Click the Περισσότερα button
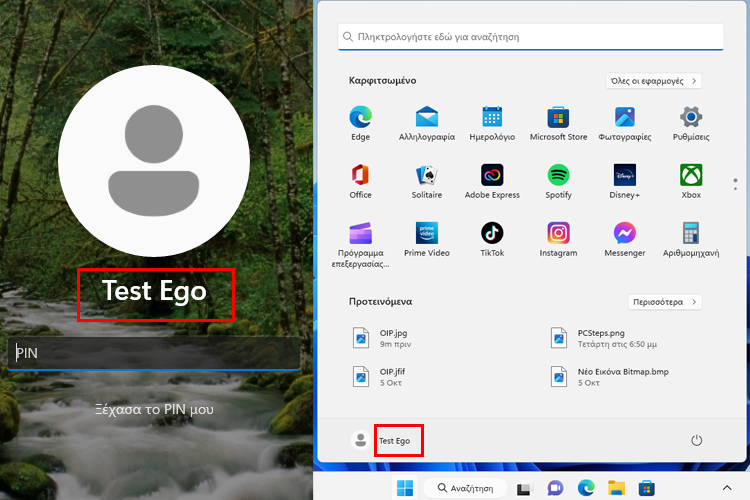 664,302
